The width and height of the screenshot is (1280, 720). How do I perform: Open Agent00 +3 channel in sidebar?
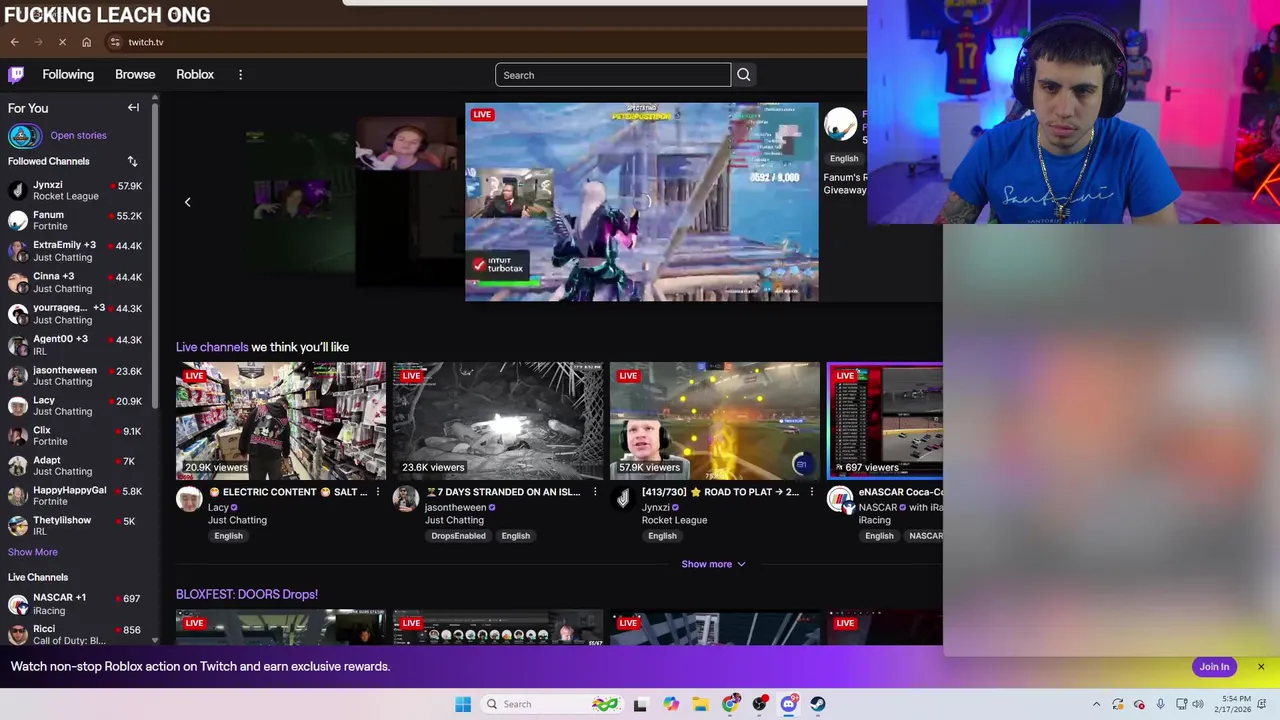(76, 345)
